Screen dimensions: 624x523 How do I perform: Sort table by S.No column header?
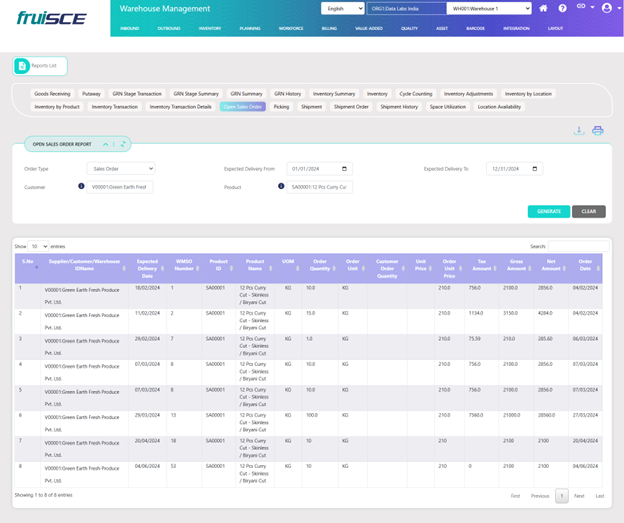[x=28, y=264]
